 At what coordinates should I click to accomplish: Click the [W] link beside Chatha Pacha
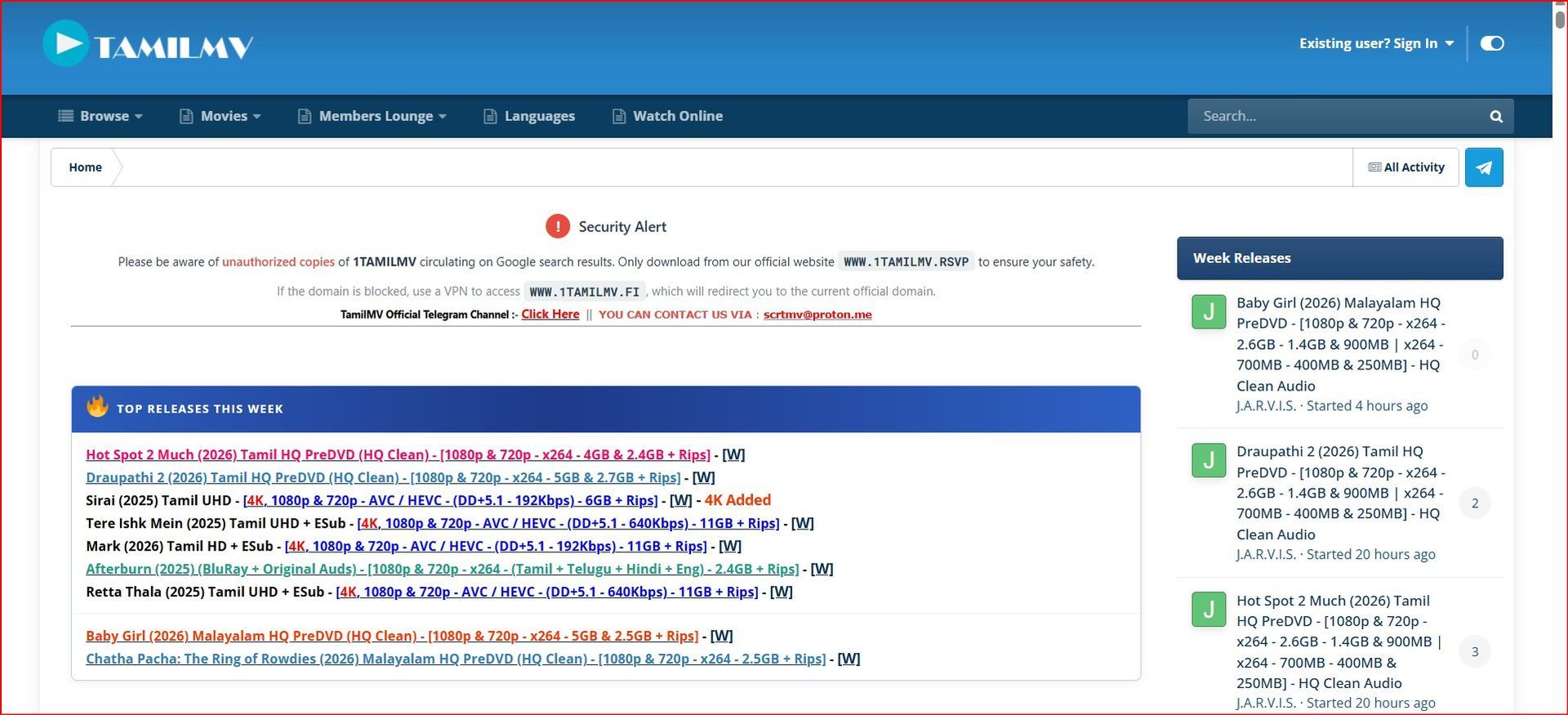[x=849, y=659]
